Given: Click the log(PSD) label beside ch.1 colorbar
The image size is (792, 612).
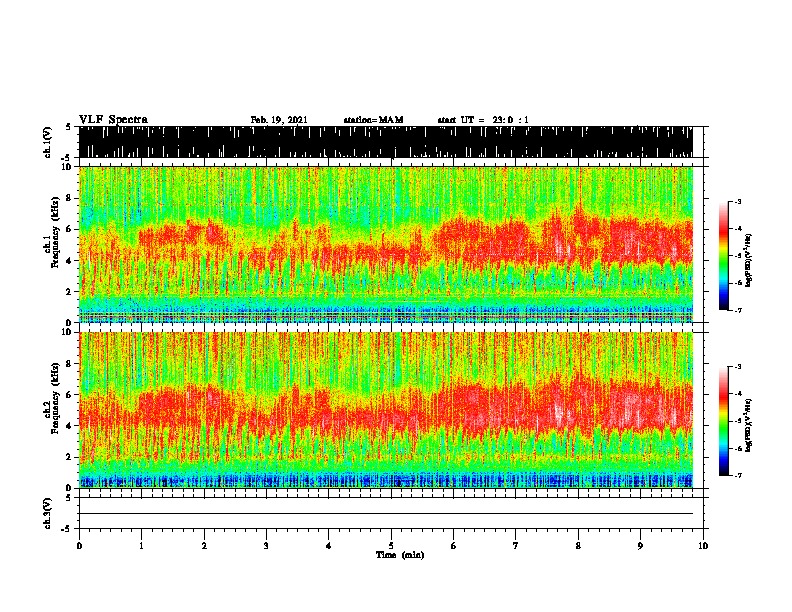Looking at the screenshot, I should click(x=748, y=261).
